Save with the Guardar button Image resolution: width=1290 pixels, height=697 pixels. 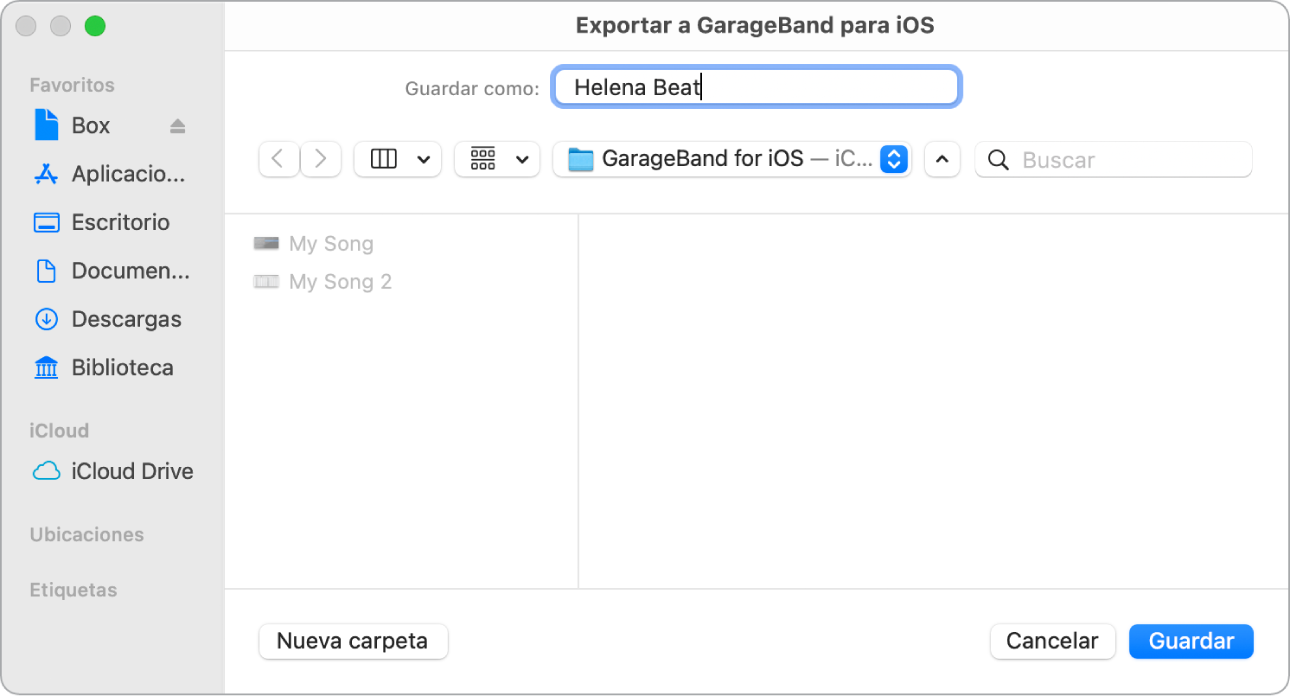click(1190, 641)
